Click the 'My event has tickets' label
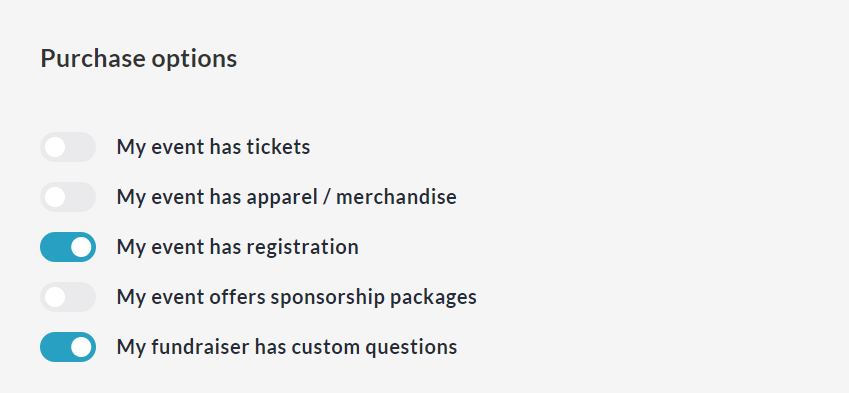The height and width of the screenshot is (393, 849). (x=213, y=147)
